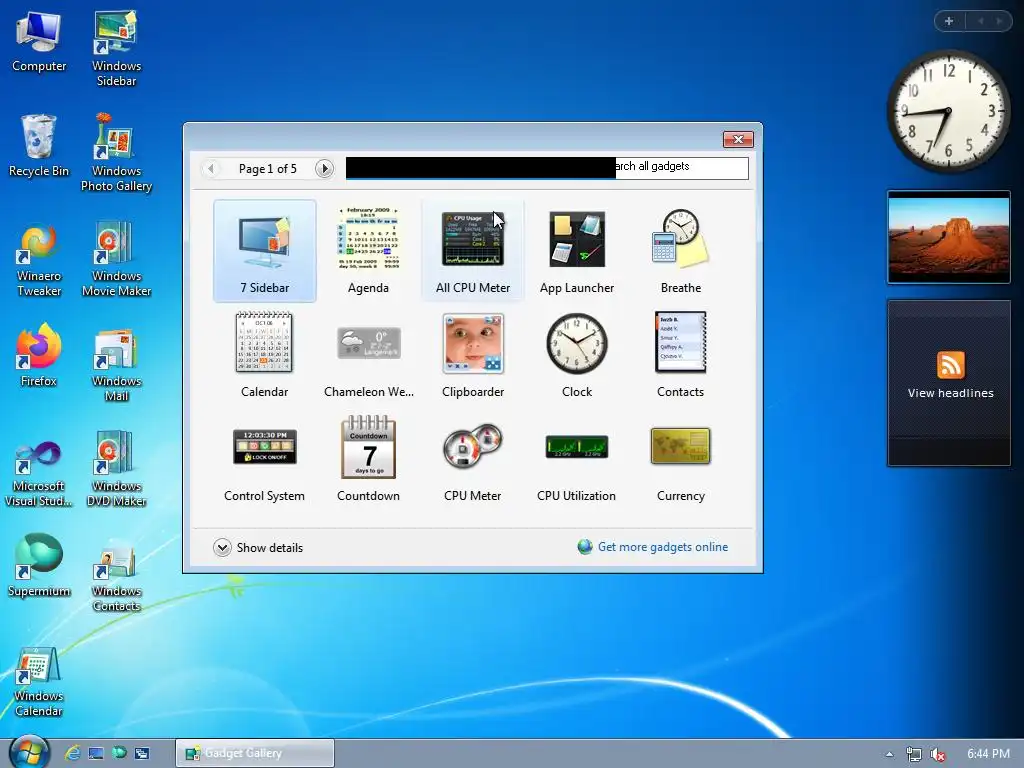The width and height of the screenshot is (1024, 768).
Task: Select the Contacts gadget
Action: (x=680, y=355)
